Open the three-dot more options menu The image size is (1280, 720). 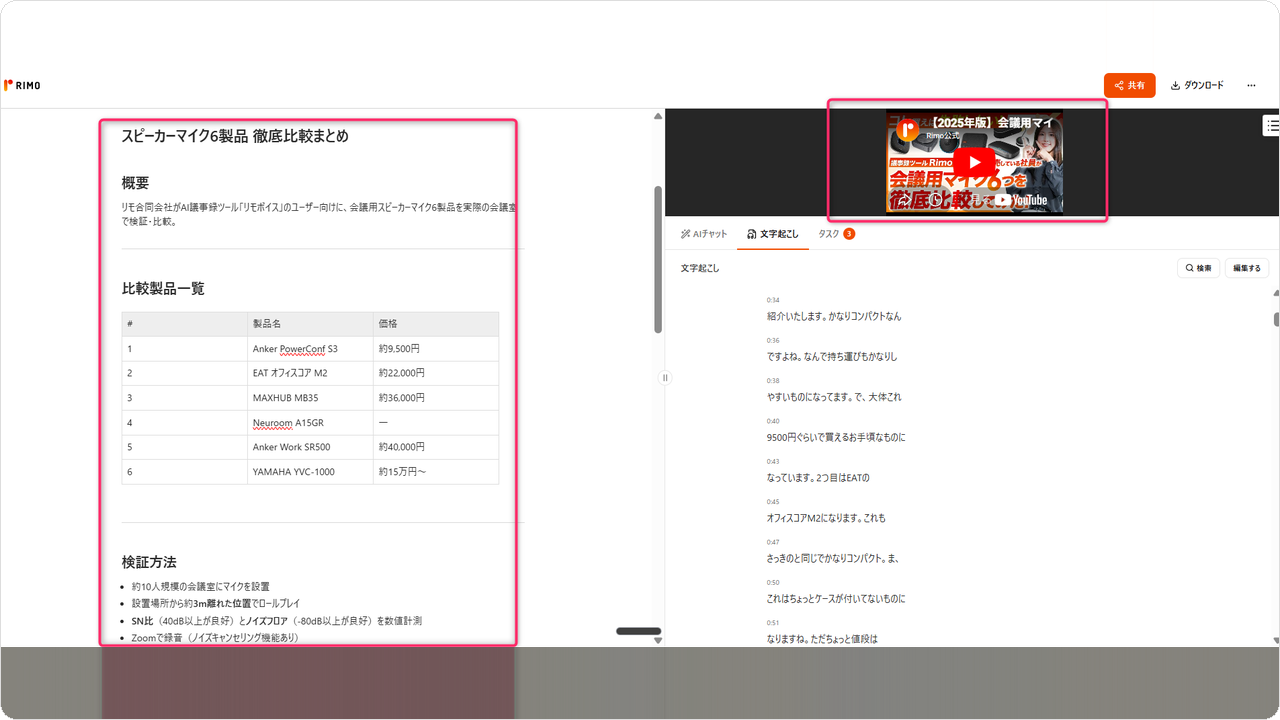[x=1251, y=85]
